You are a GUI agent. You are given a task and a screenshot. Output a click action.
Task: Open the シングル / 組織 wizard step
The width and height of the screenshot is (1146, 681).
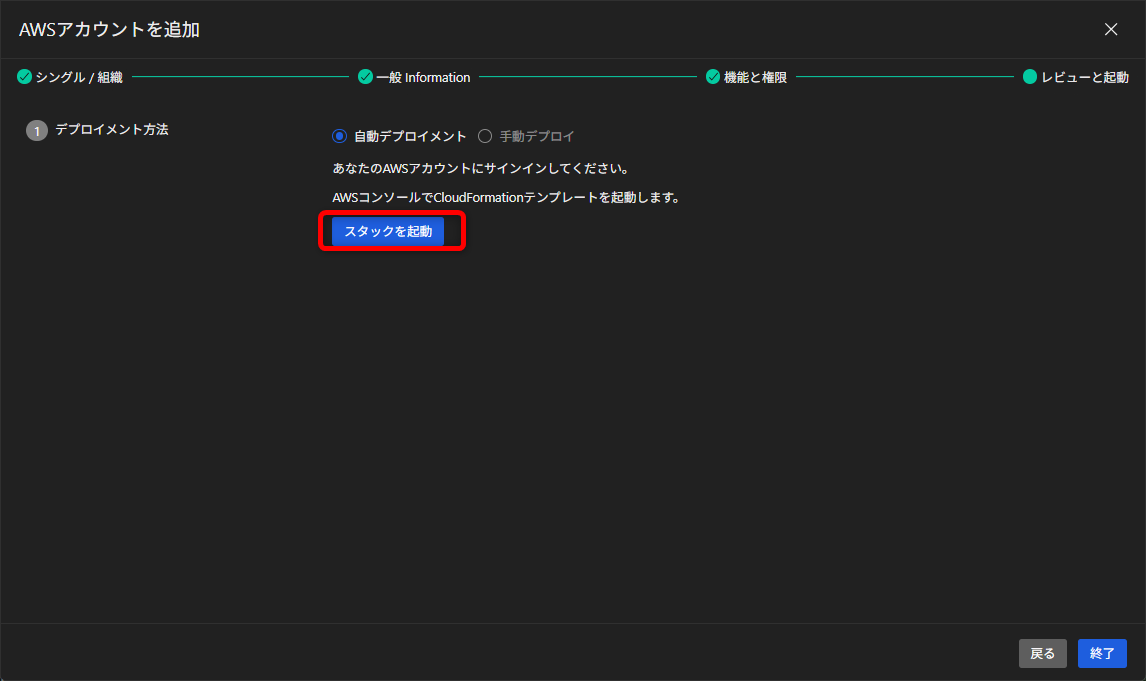(x=70, y=76)
